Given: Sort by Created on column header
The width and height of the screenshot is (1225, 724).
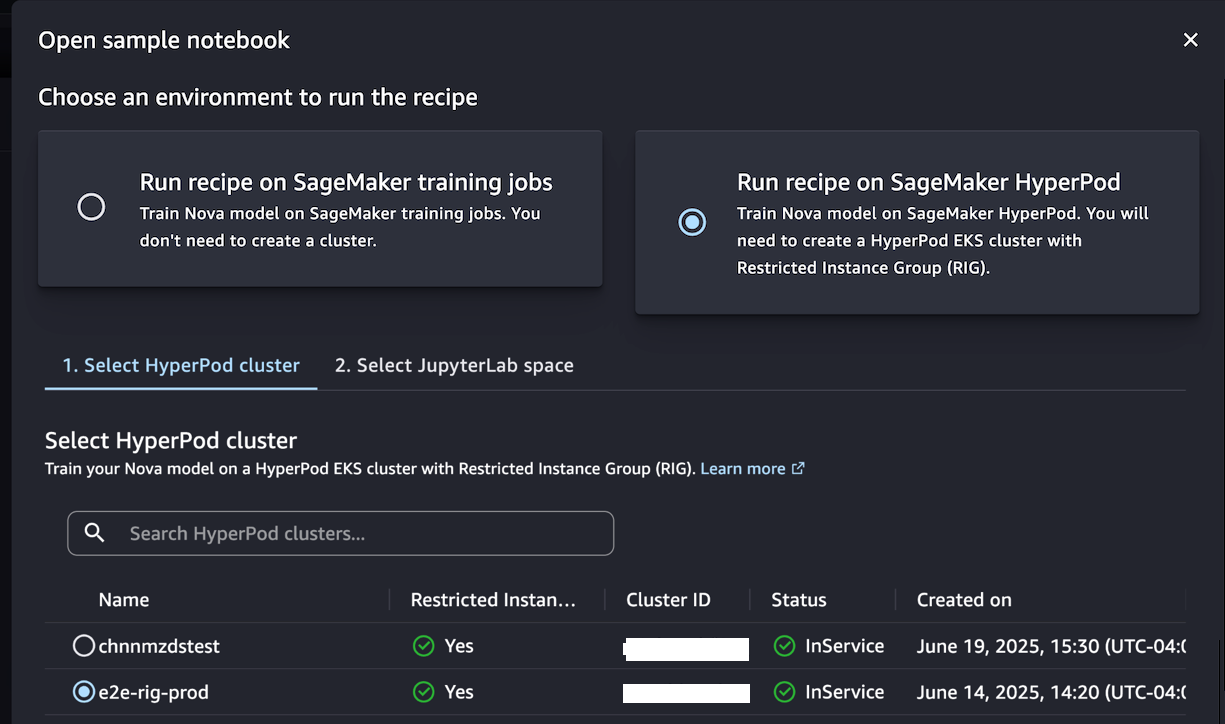Looking at the screenshot, I should pyautogui.click(x=964, y=600).
